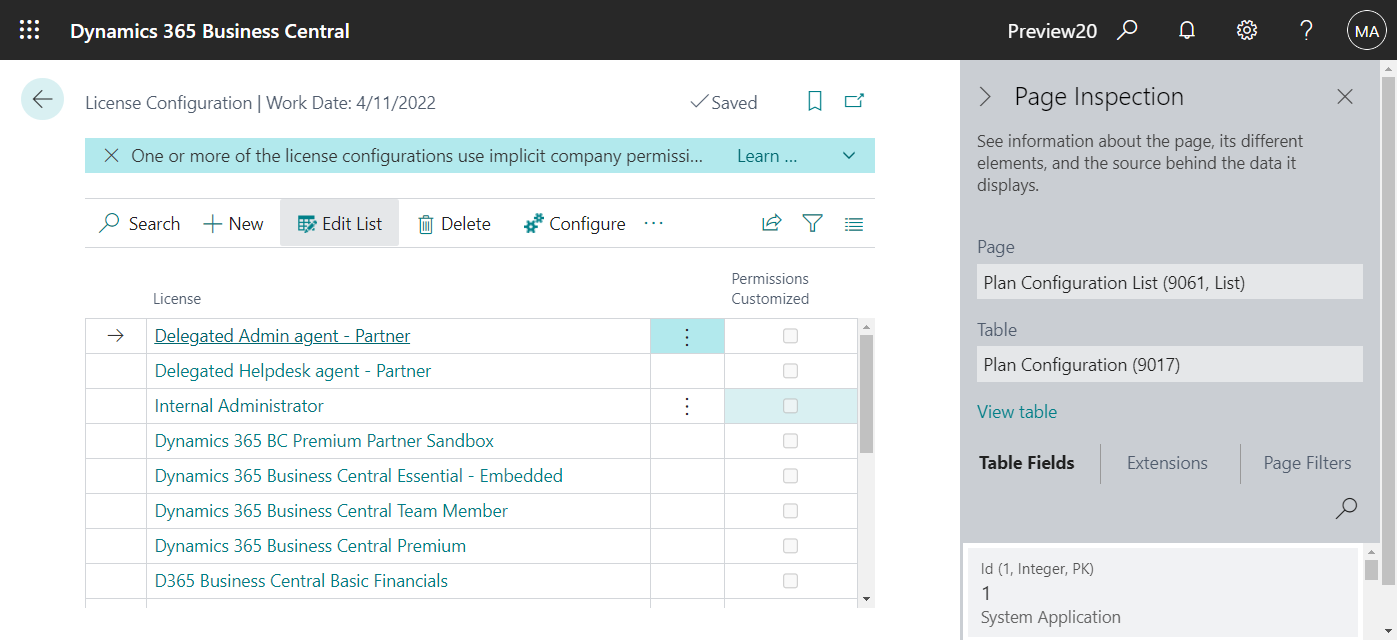Open the filter pane
This screenshot has height=640, width=1397.
click(812, 223)
